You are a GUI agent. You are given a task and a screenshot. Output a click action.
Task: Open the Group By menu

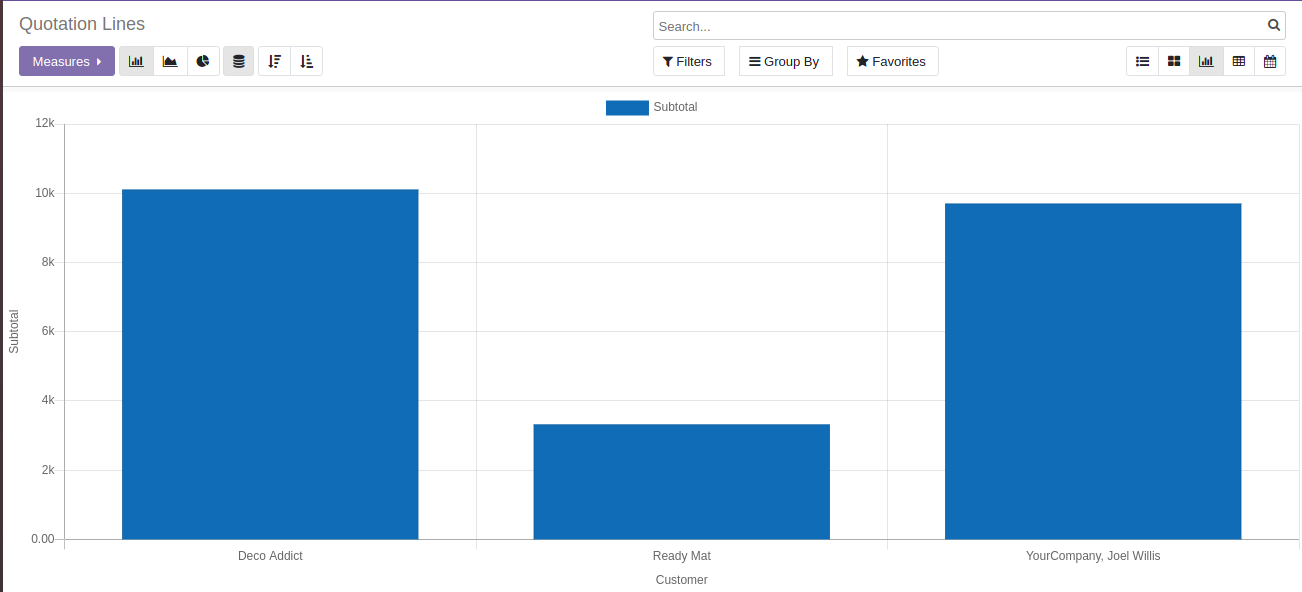785,61
